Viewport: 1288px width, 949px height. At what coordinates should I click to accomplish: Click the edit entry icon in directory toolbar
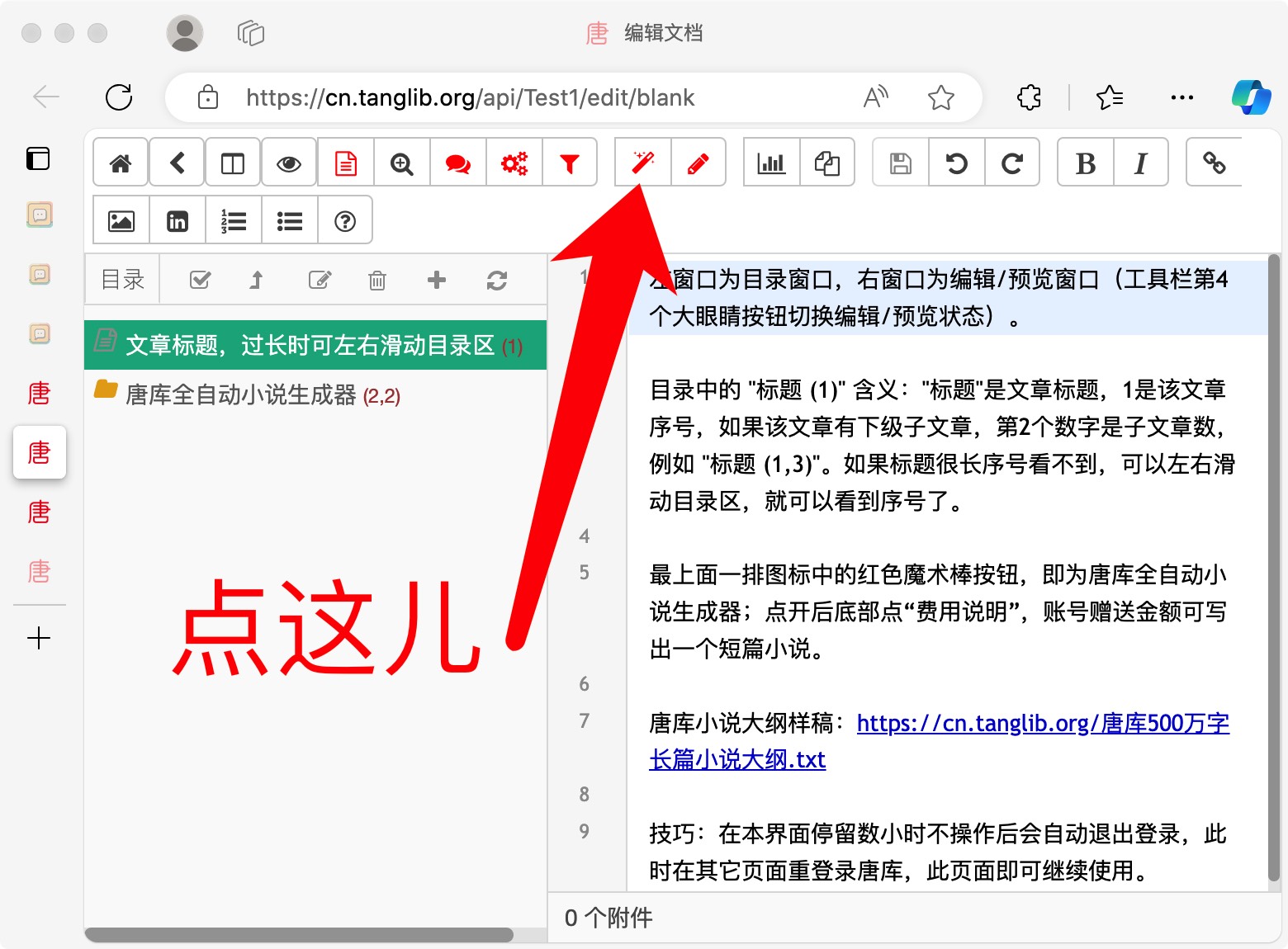pyautogui.click(x=320, y=280)
